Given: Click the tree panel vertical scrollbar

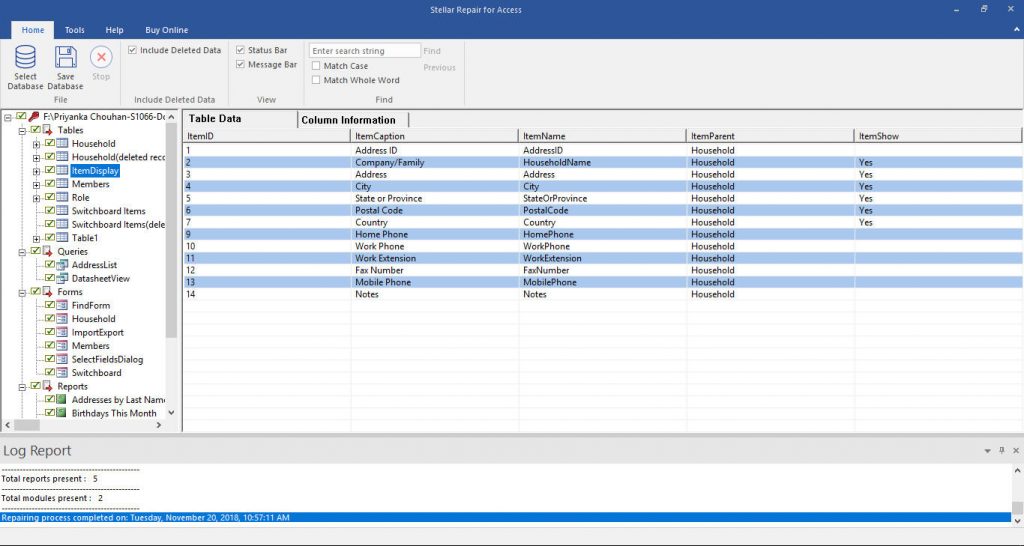Looking at the screenshot, I should [x=171, y=230].
